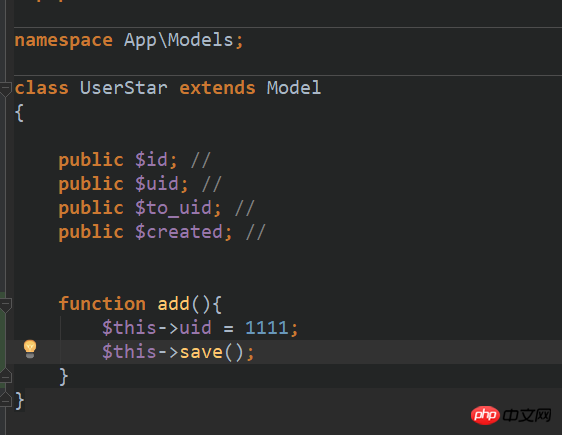Click the UserStar class name
This screenshot has width=562, height=435.
click(124, 88)
